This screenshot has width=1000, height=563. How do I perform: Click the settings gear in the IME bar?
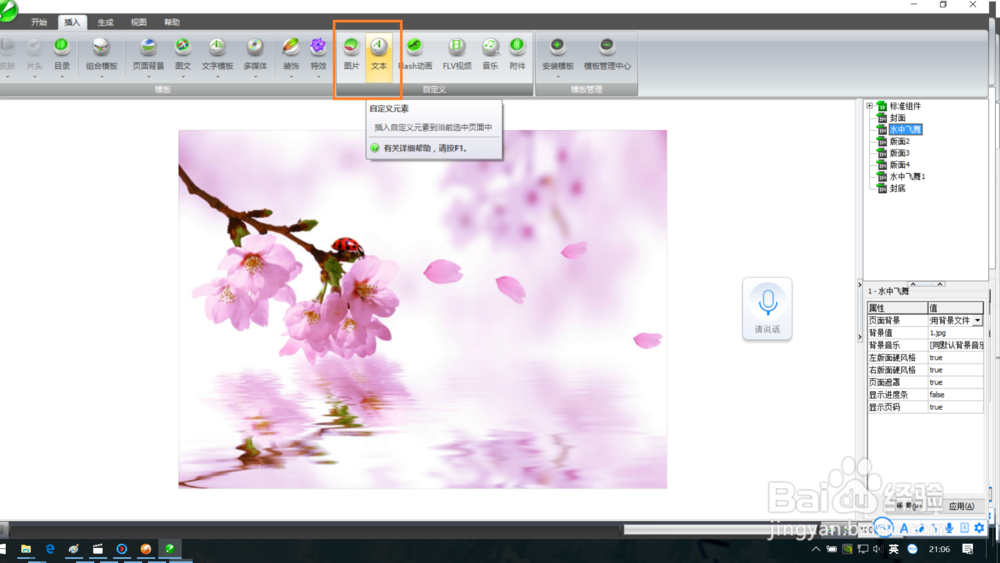coord(980,528)
